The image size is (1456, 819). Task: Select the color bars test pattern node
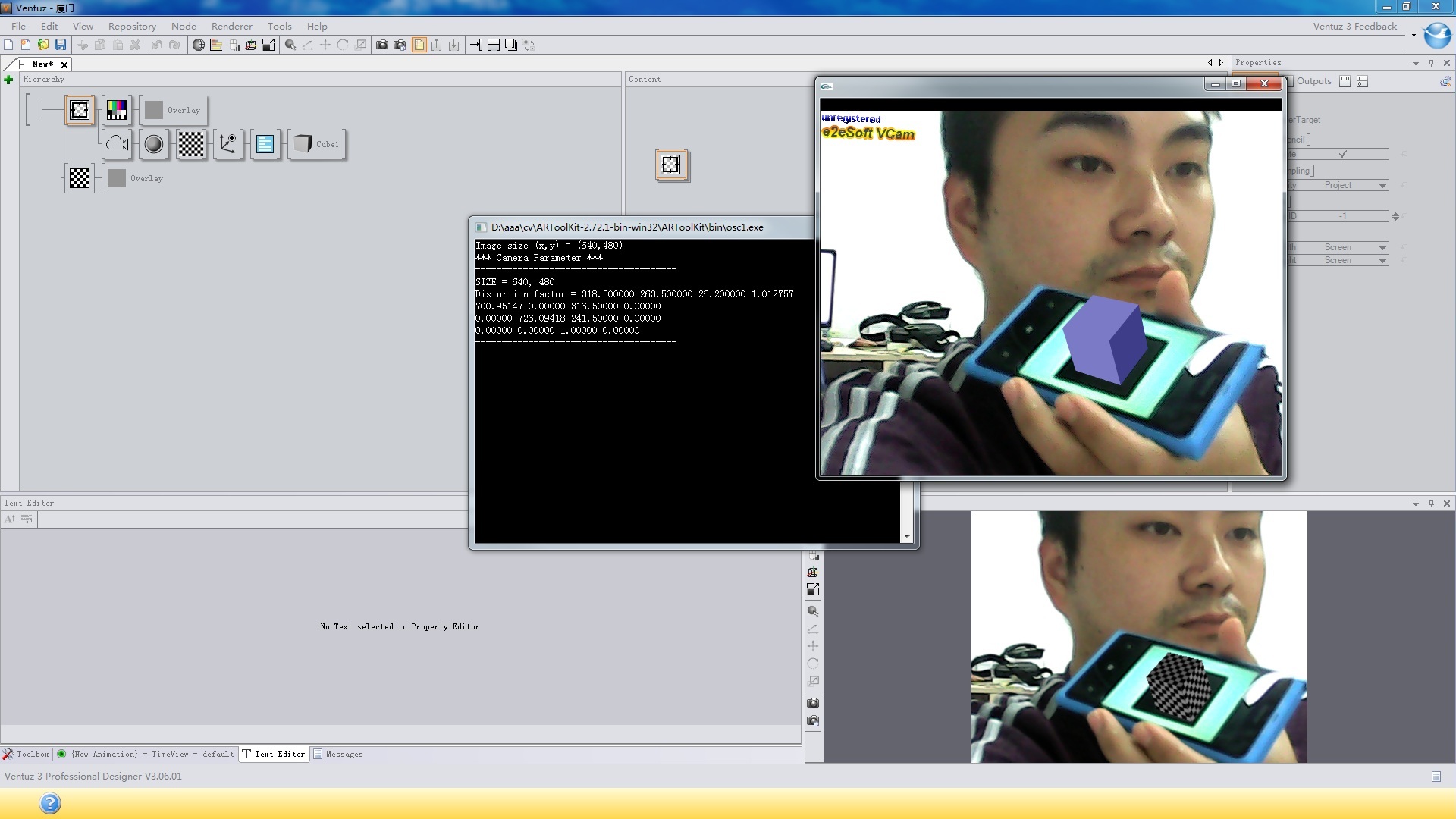(x=117, y=110)
